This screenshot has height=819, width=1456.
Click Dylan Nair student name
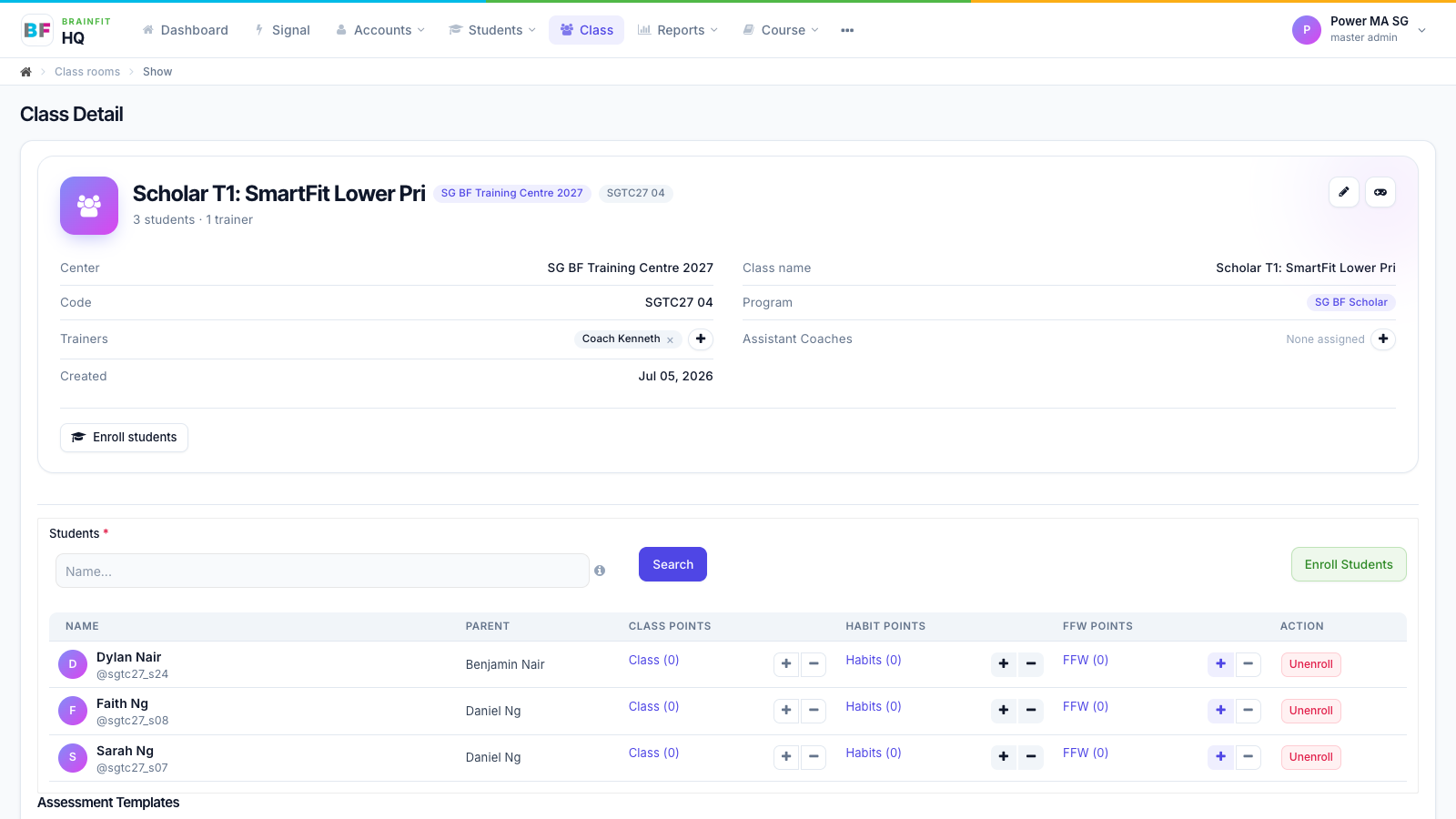(128, 657)
